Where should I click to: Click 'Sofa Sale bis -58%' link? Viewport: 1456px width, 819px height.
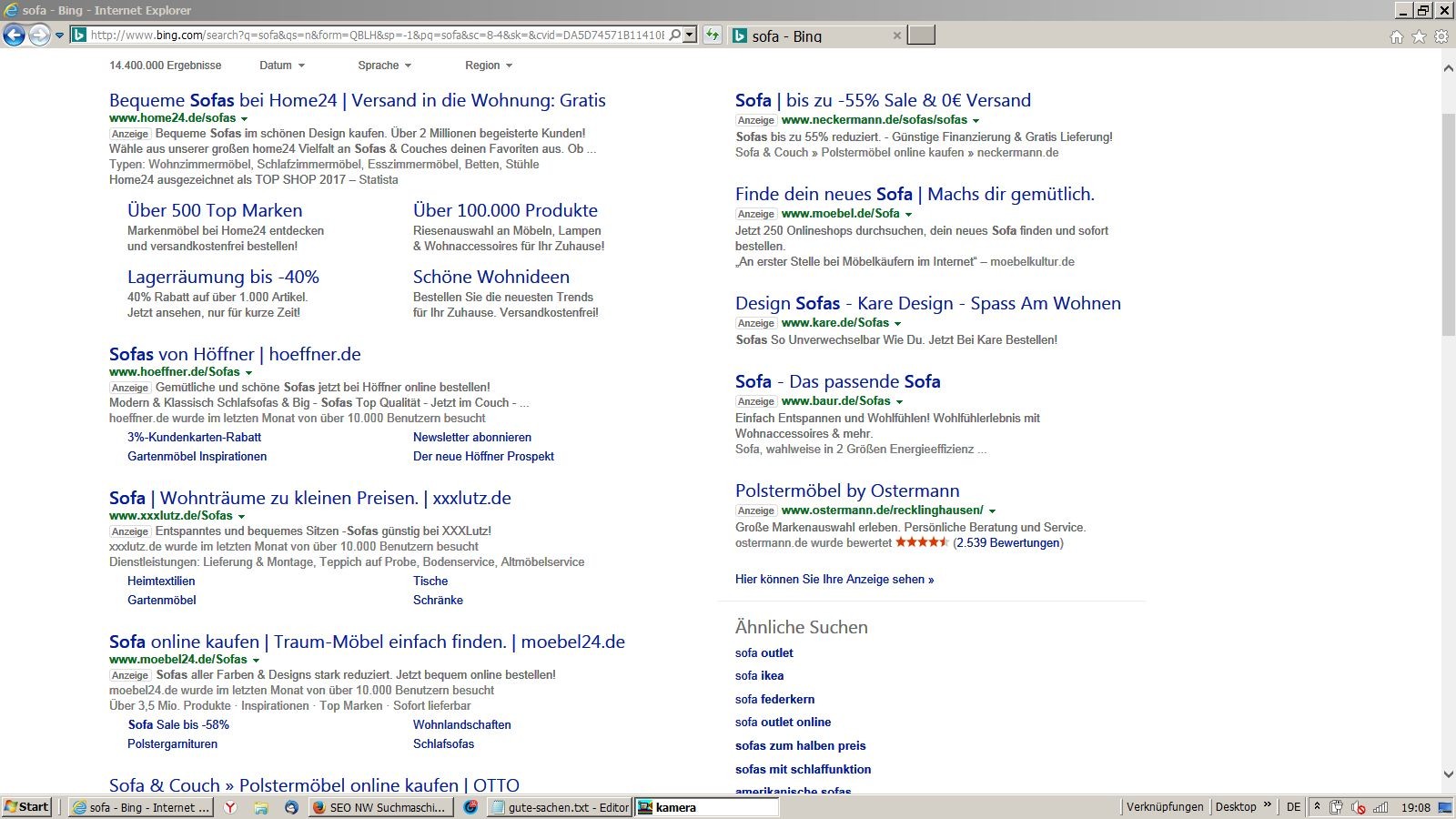178,724
